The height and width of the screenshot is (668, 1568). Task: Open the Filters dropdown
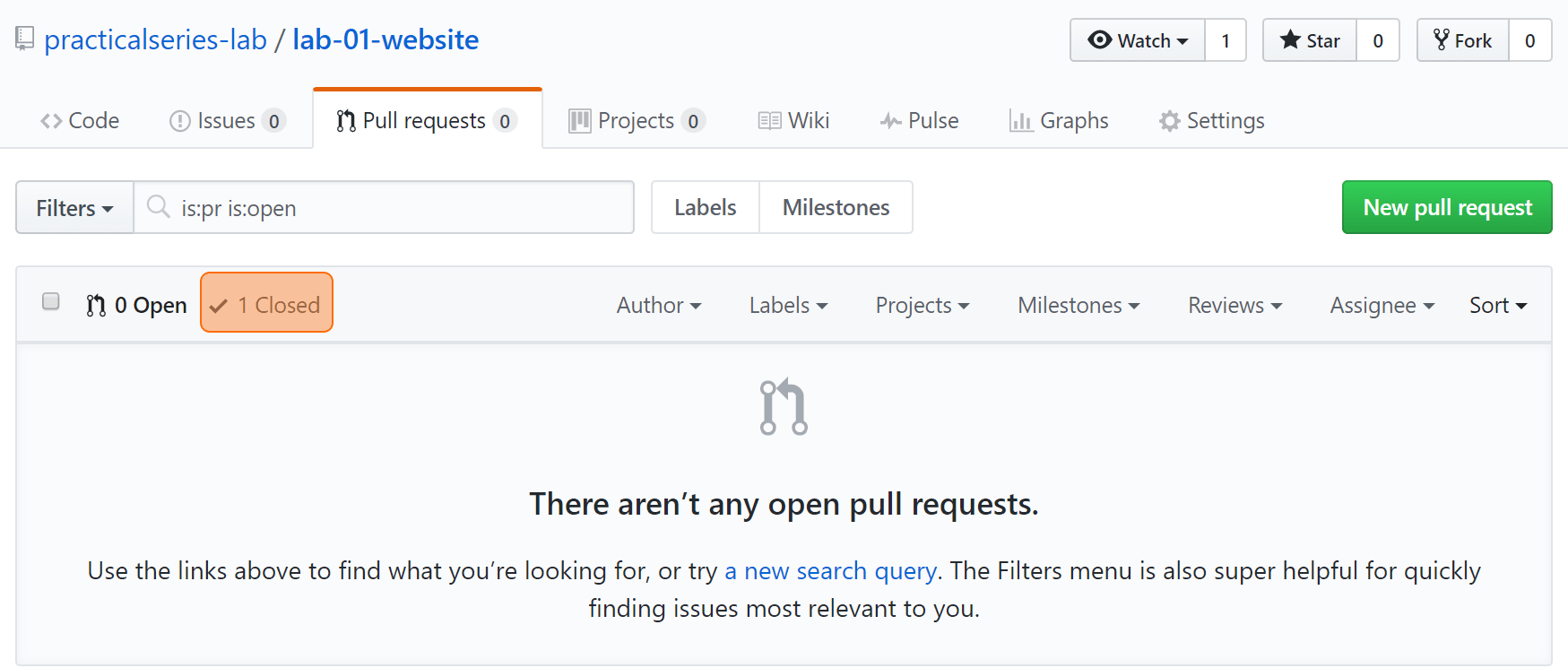pyautogui.click(x=74, y=208)
